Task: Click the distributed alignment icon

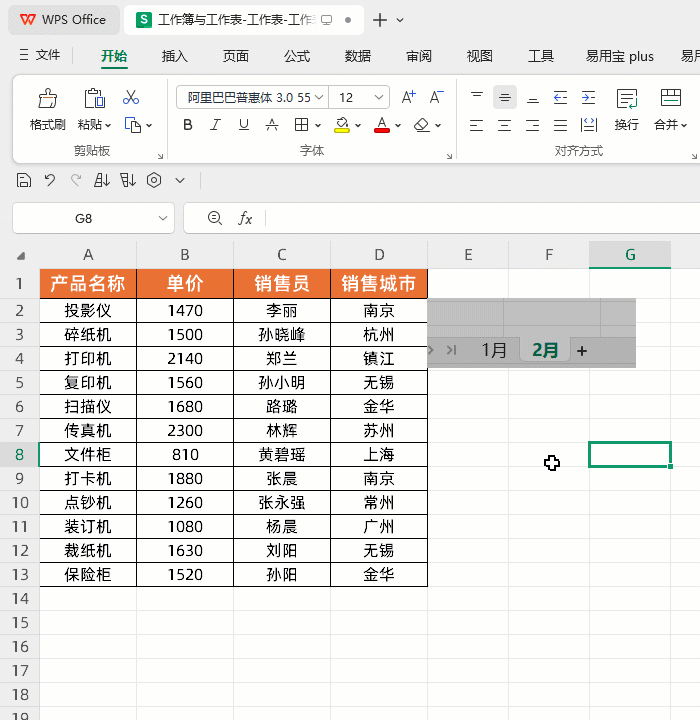Action: 589,125
